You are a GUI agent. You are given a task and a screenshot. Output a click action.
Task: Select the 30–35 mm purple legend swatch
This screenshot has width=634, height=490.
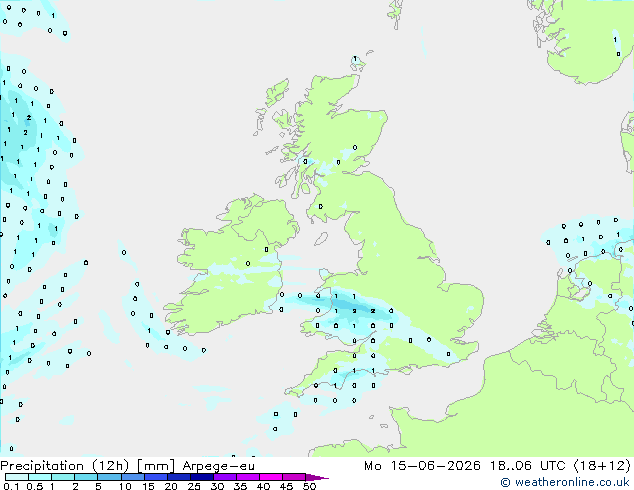click(225, 477)
